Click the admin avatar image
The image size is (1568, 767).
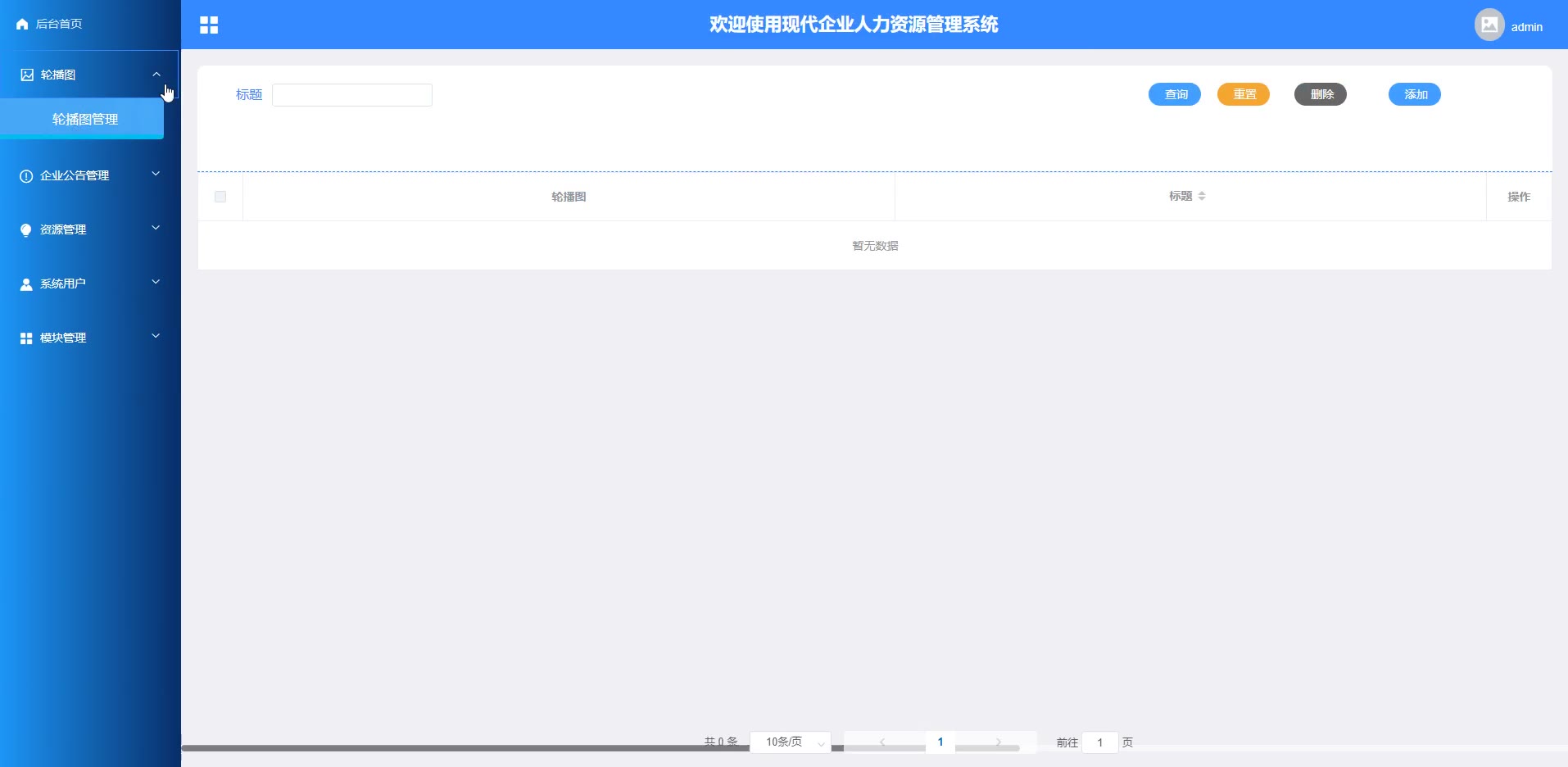(1489, 25)
